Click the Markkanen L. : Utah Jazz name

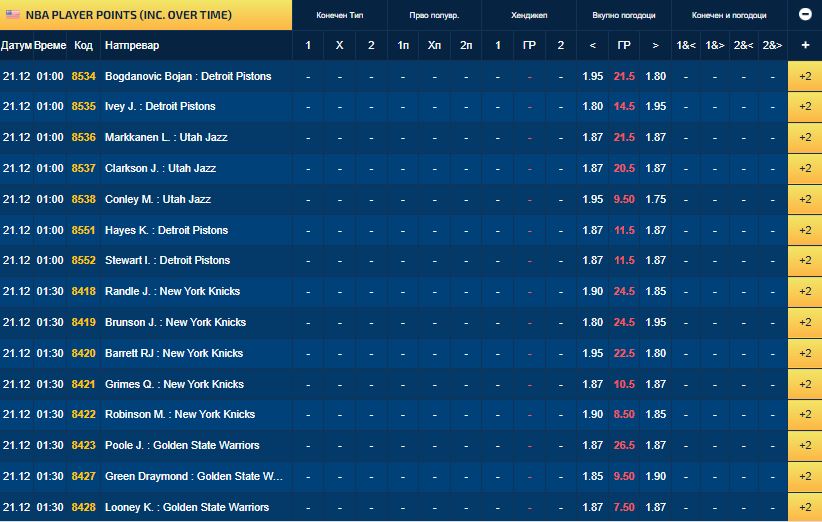(x=166, y=137)
